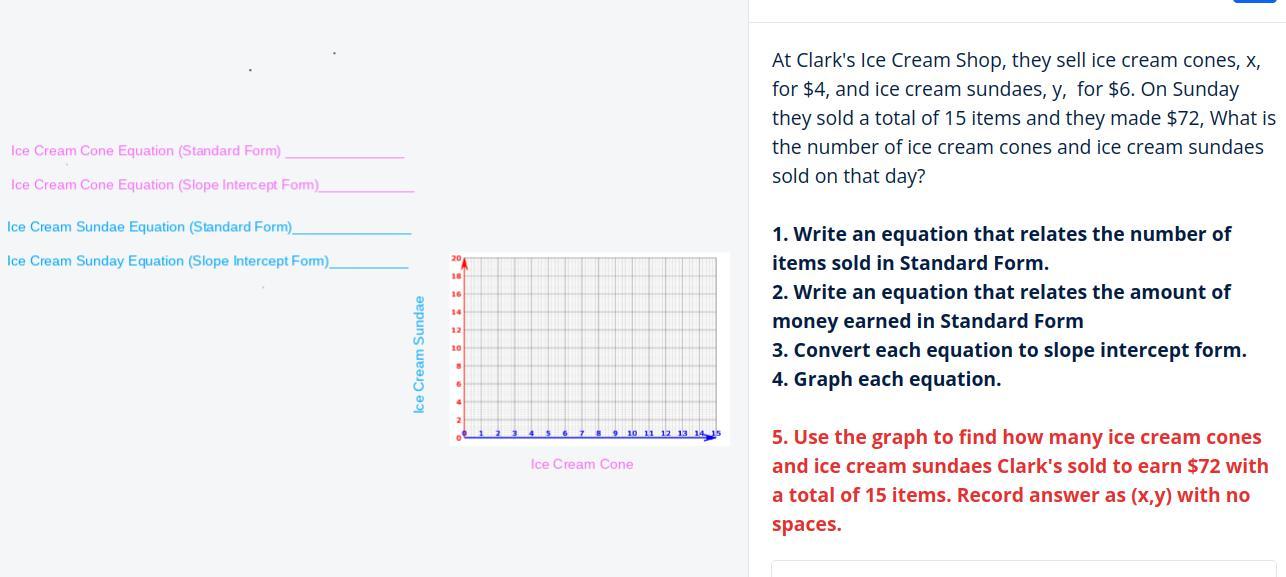Click step '4. Graph each equation.'
This screenshot has height=577, width=1286.
point(886,379)
